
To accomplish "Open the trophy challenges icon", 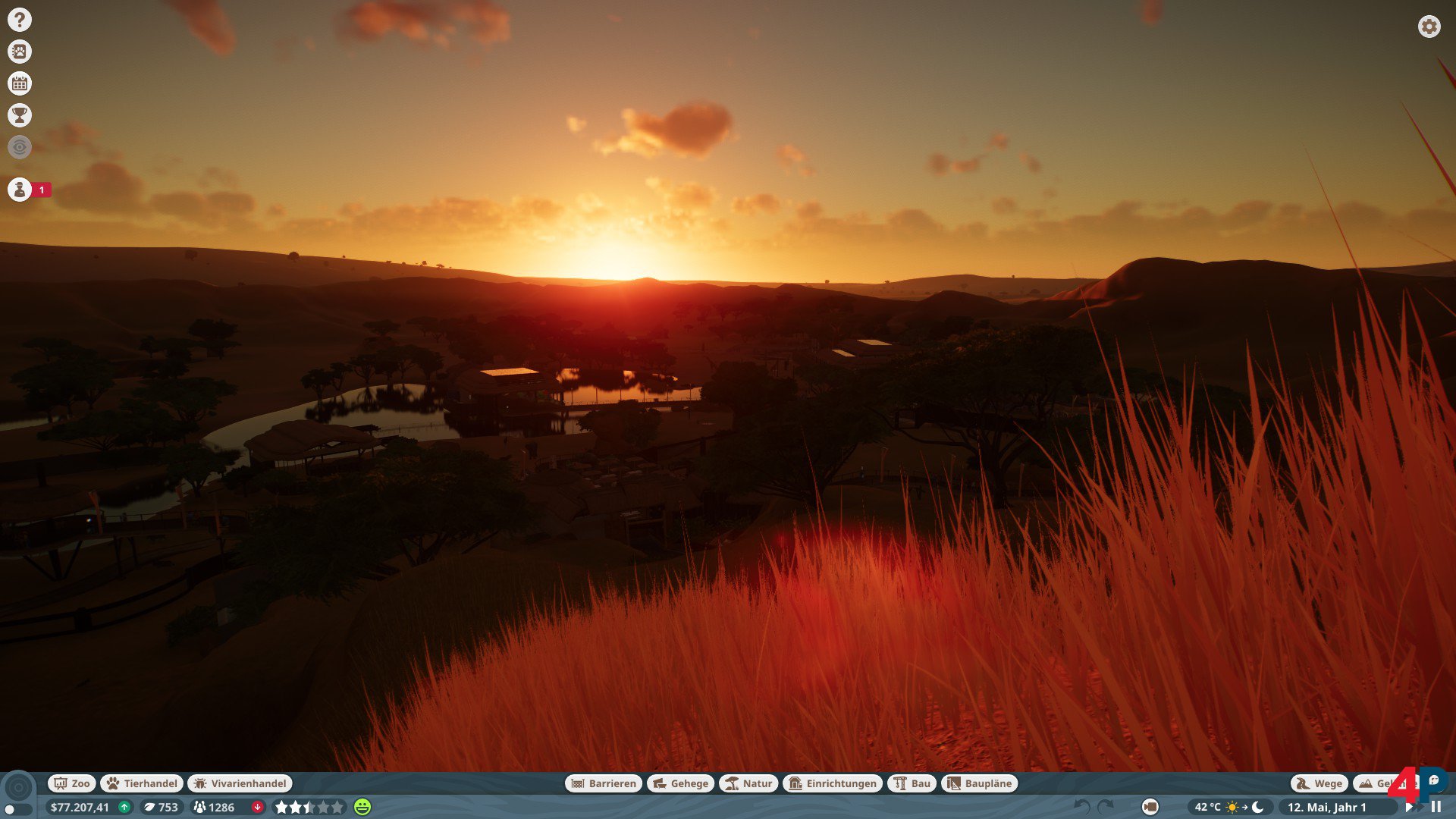I will click(x=20, y=115).
